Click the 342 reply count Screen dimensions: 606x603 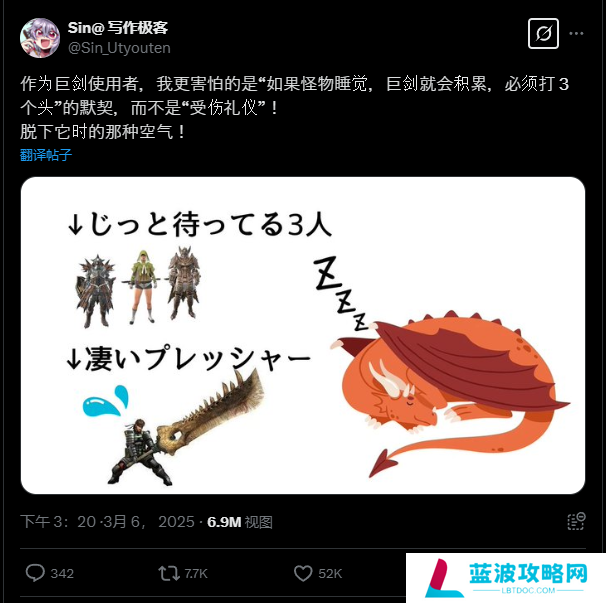coord(62,574)
